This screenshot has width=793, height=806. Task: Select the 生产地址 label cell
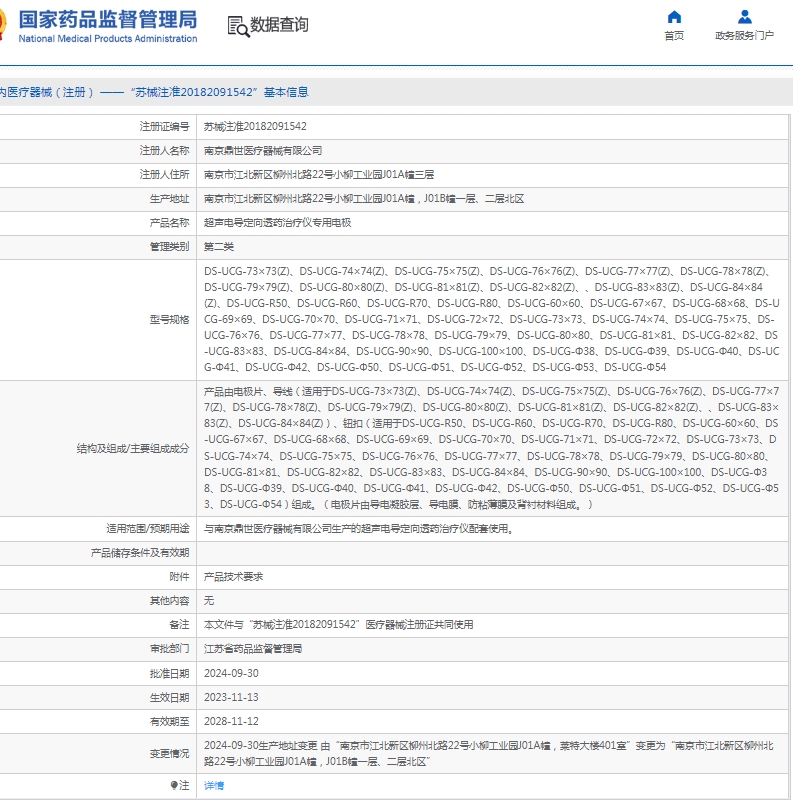coord(170,199)
